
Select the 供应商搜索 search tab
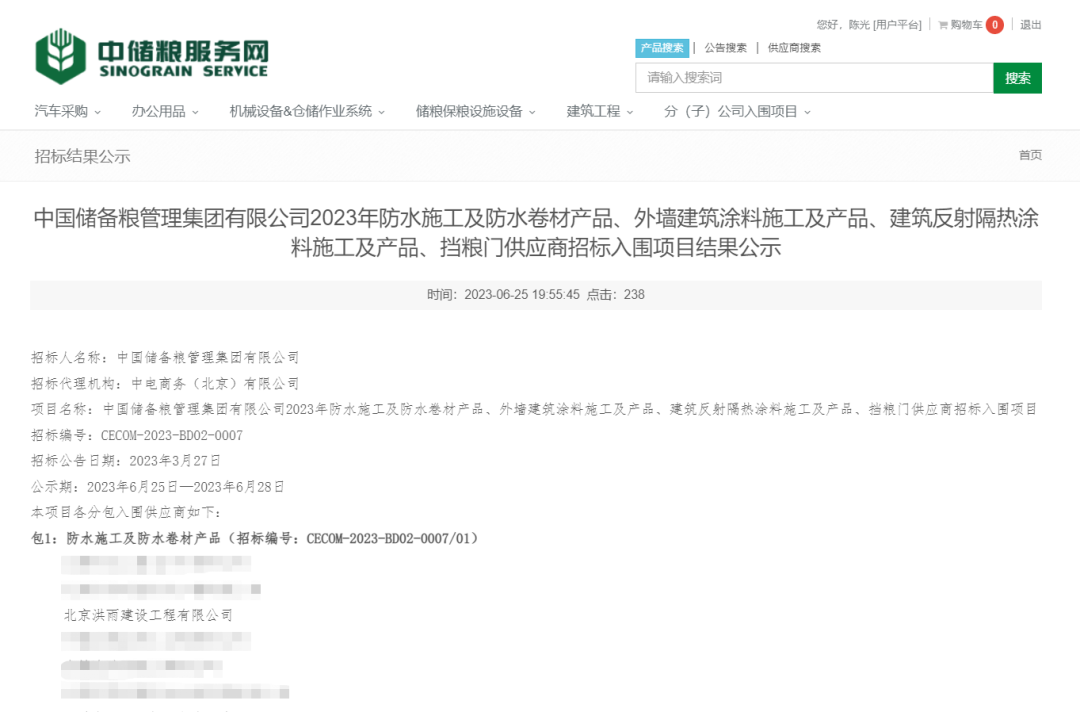click(x=794, y=48)
